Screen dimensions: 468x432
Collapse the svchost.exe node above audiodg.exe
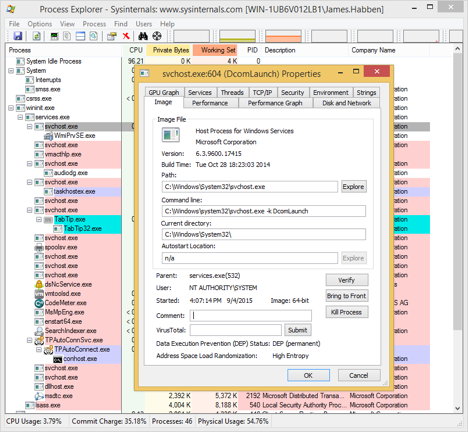tap(30, 164)
